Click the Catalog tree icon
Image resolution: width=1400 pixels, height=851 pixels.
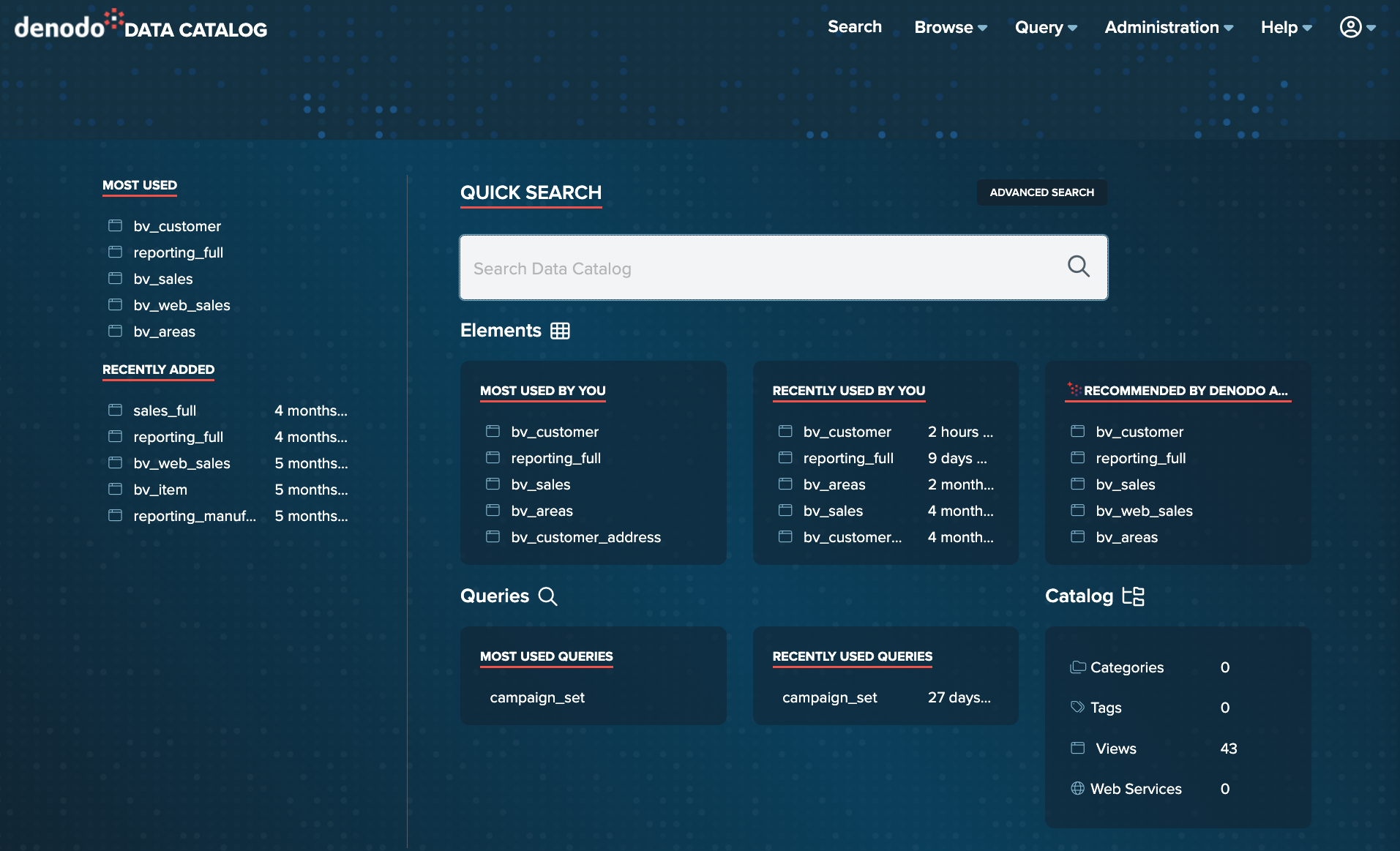click(x=1133, y=596)
